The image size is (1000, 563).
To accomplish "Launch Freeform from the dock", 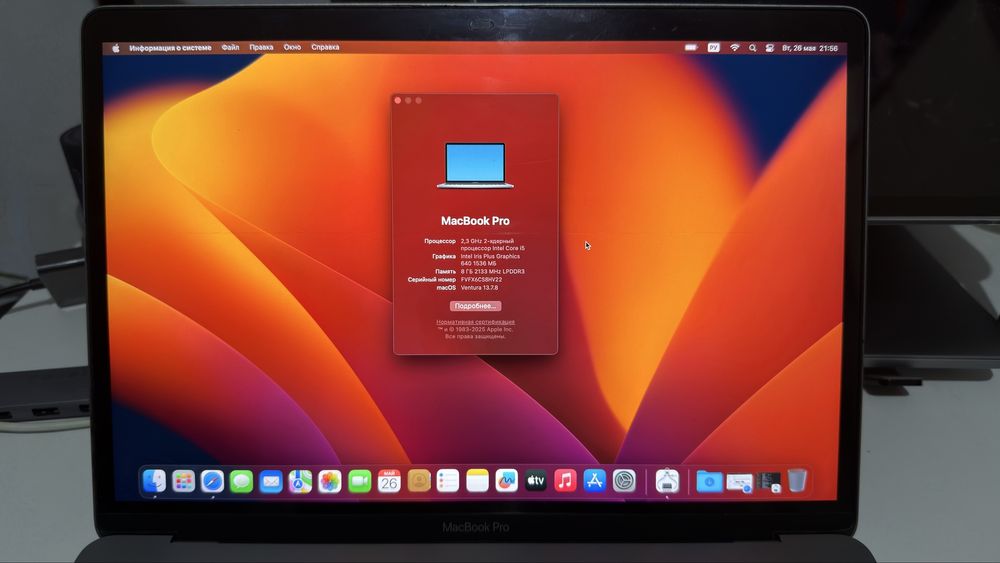I will 506,481.
